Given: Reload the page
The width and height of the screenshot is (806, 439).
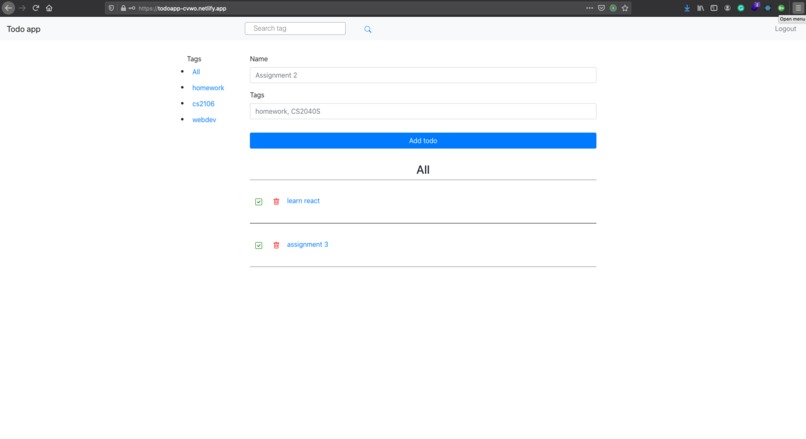Looking at the screenshot, I should (x=35, y=8).
